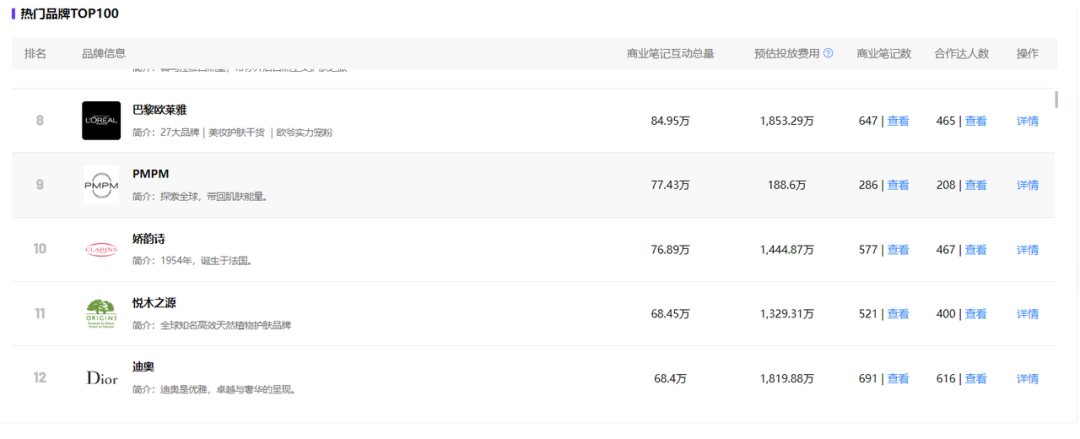Image resolution: width=1080 pixels, height=439 pixels.
Task: Click the brand name 悦木之源
Action: [x=154, y=303]
